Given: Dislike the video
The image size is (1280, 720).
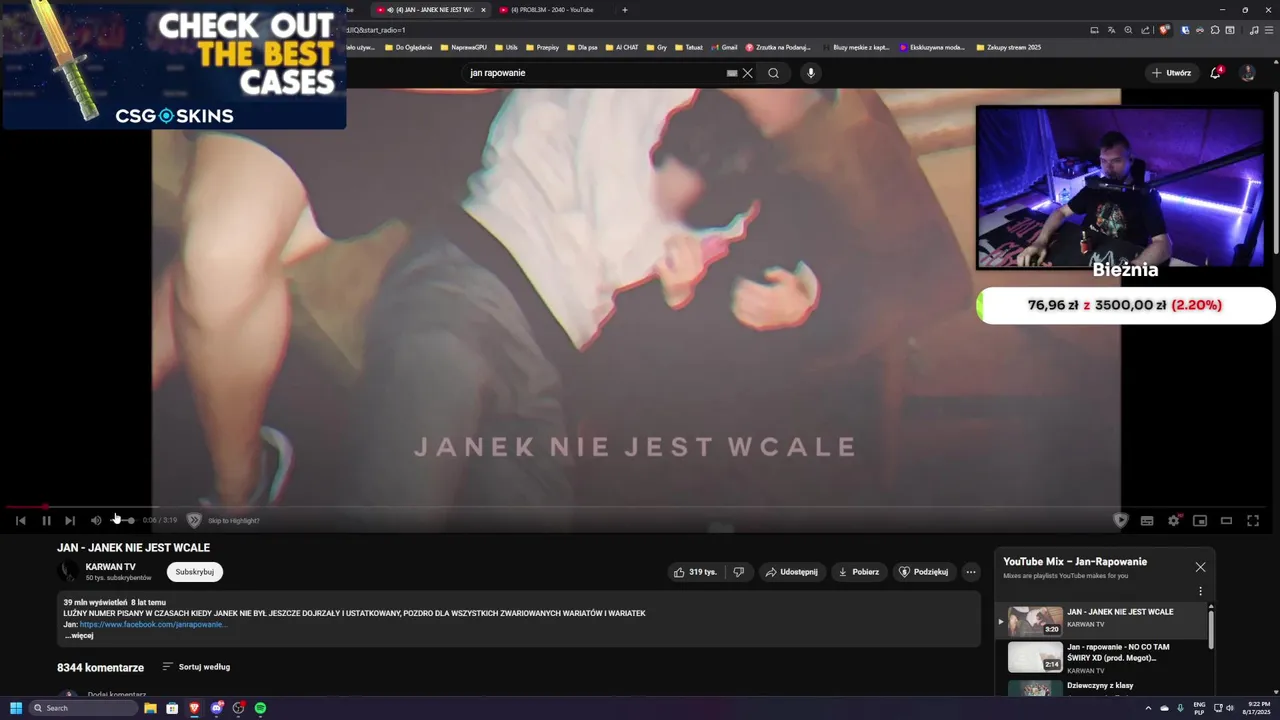Looking at the screenshot, I should (739, 572).
